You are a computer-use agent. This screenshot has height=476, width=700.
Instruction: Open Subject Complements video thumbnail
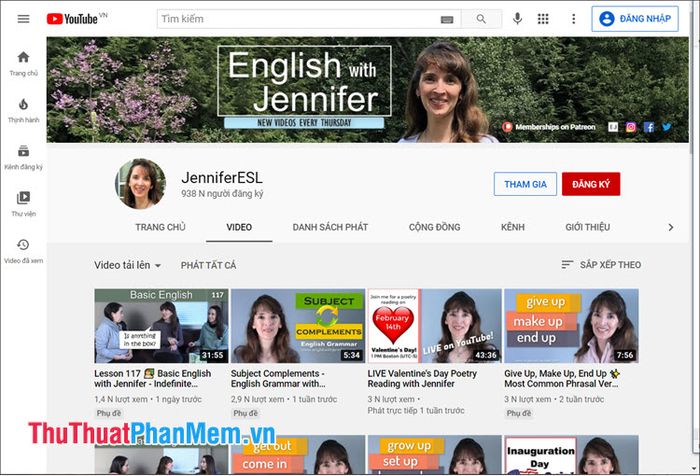pyautogui.click(x=298, y=326)
